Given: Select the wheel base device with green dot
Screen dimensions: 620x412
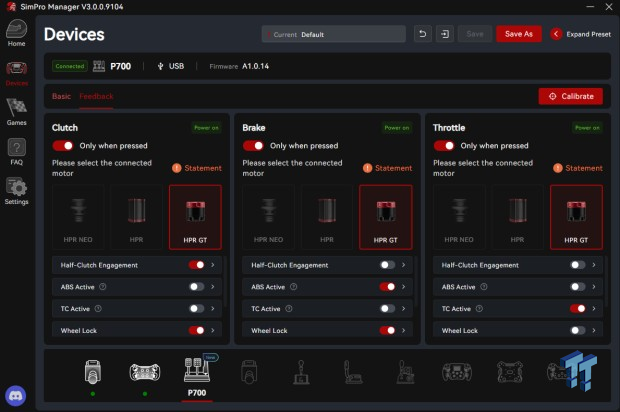Looking at the screenshot, I should pos(93,372).
